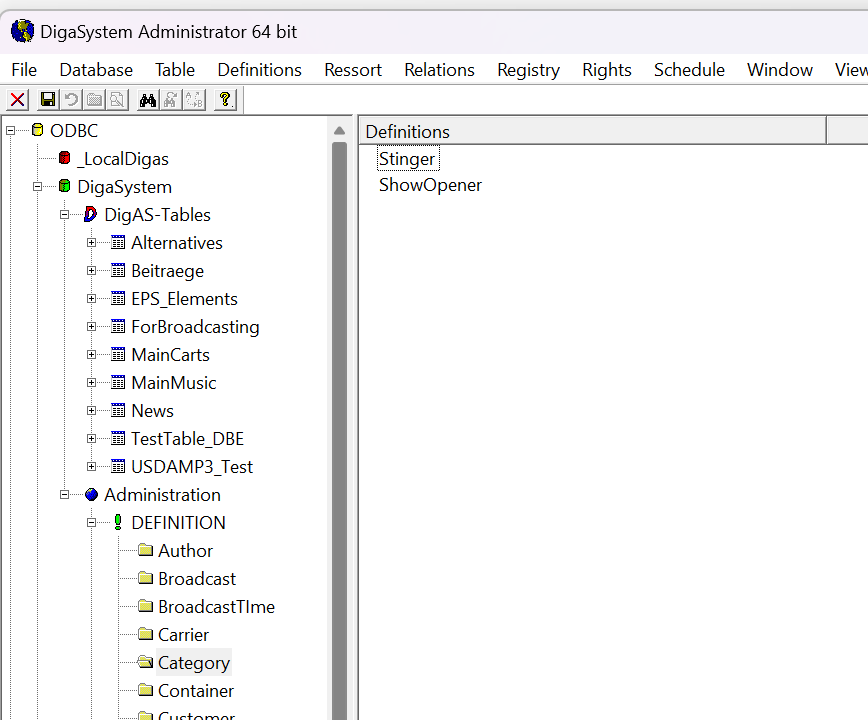Select Stinger in the Definitions list
Screen dimensions: 868x720
click(x=407, y=158)
